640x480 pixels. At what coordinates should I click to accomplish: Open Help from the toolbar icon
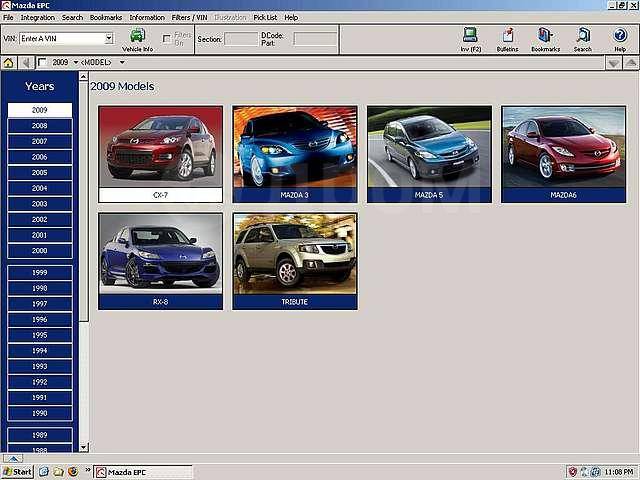pyautogui.click(x=620, y=37)
